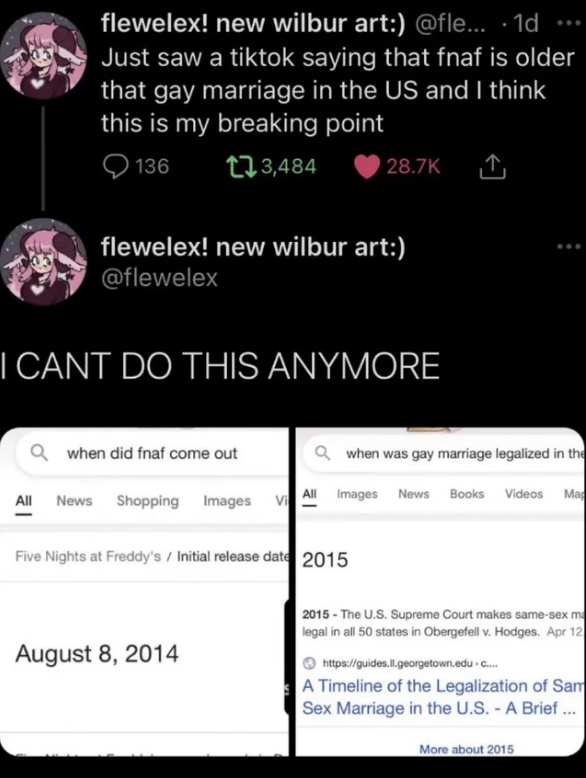The width and height of the screenshot is (586, 778).
Task: Click More about 2015 link
Action: 466,749
